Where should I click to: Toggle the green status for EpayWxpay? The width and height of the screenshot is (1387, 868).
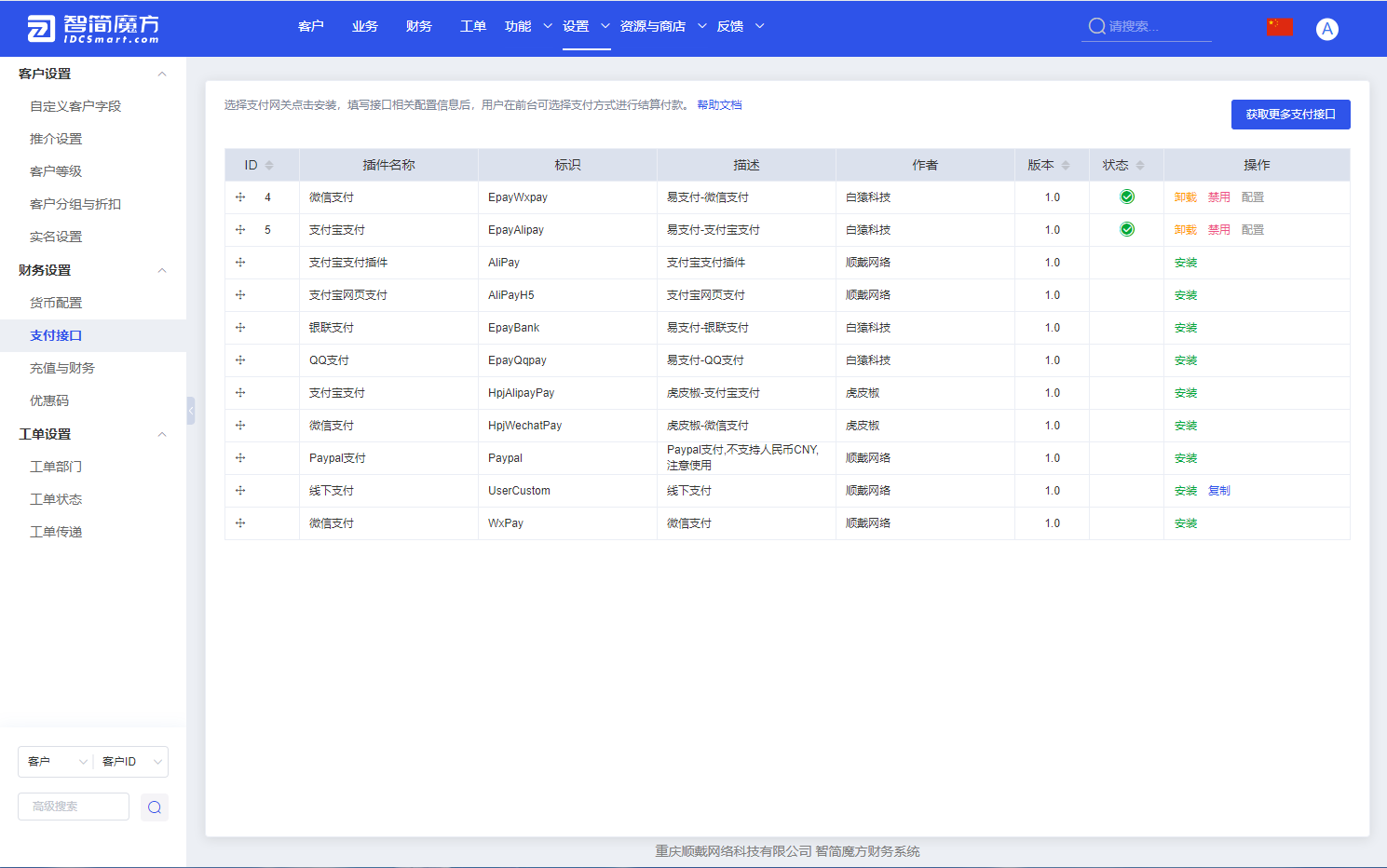(x=1126, y=197)
